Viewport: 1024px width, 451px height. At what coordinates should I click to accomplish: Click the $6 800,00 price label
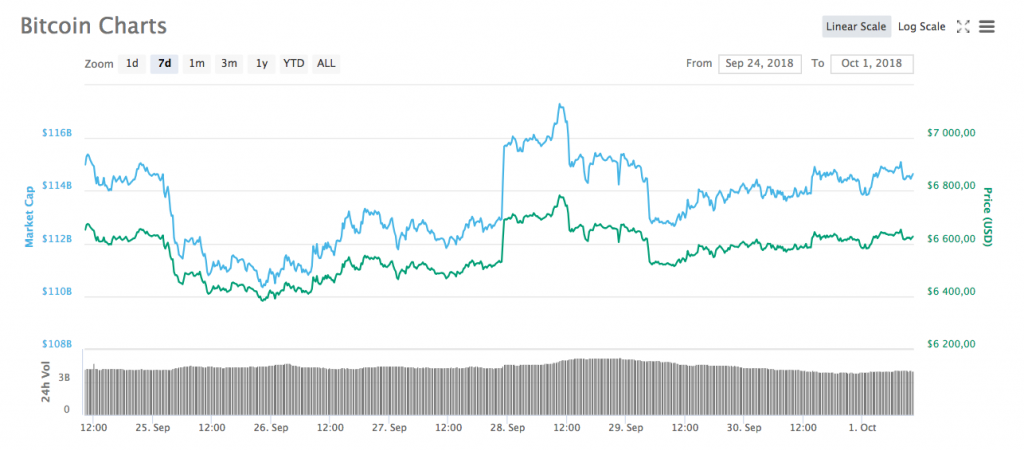point(951,185)
